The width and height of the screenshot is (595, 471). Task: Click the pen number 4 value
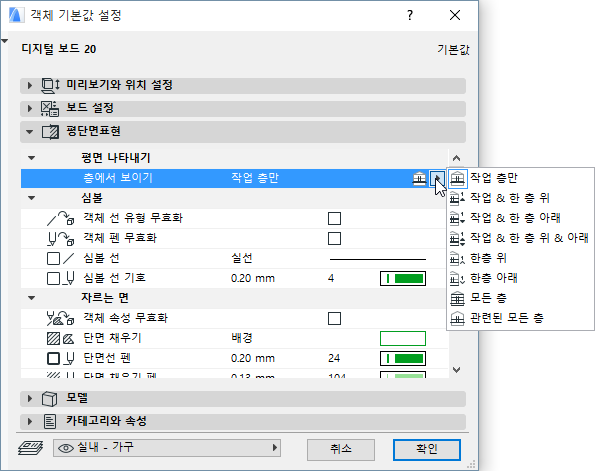331,279
